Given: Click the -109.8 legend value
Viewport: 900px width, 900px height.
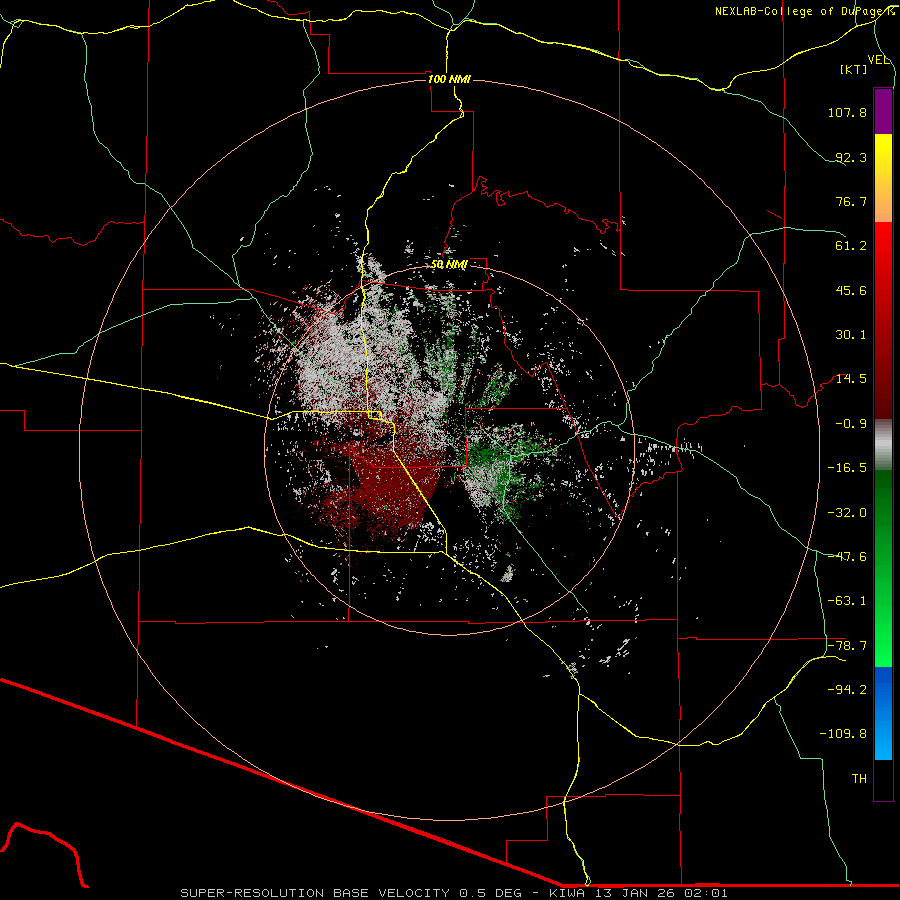Looking at the screenshot, I should point(843,734).
